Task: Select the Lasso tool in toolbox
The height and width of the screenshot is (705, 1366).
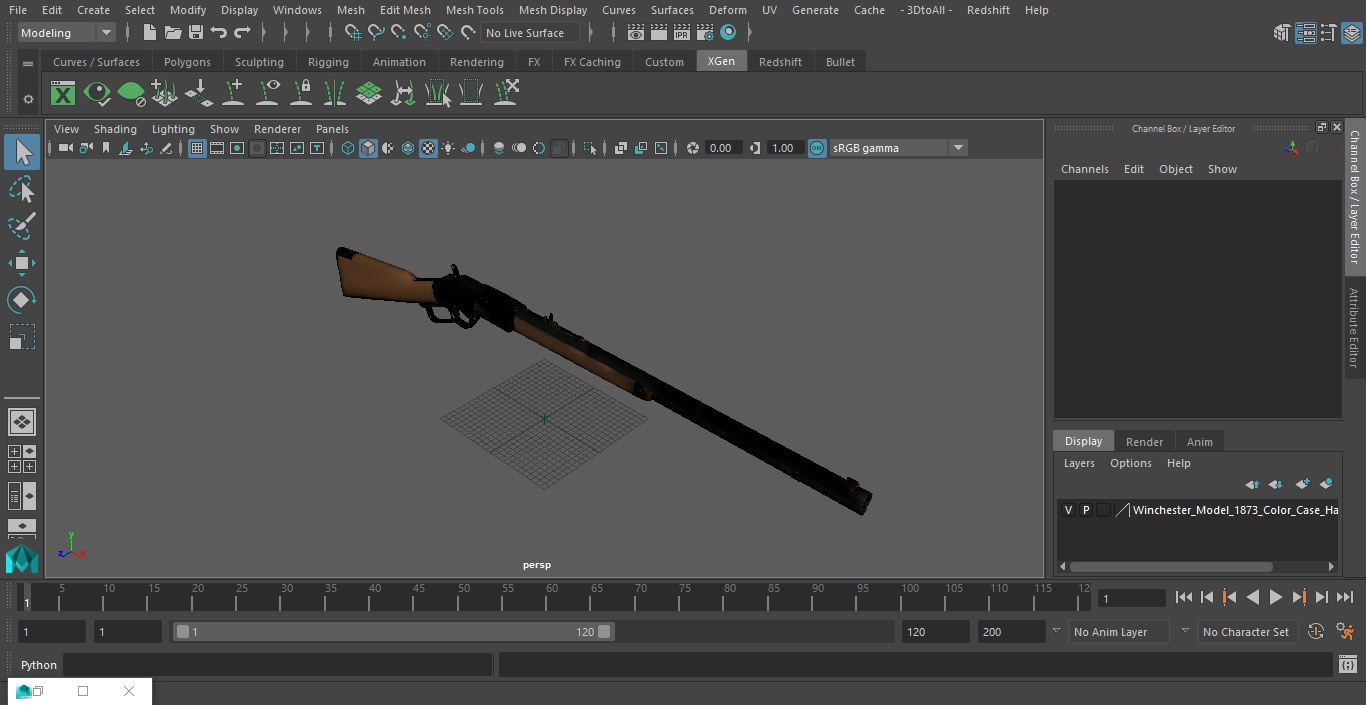Action: coord(21,189)
